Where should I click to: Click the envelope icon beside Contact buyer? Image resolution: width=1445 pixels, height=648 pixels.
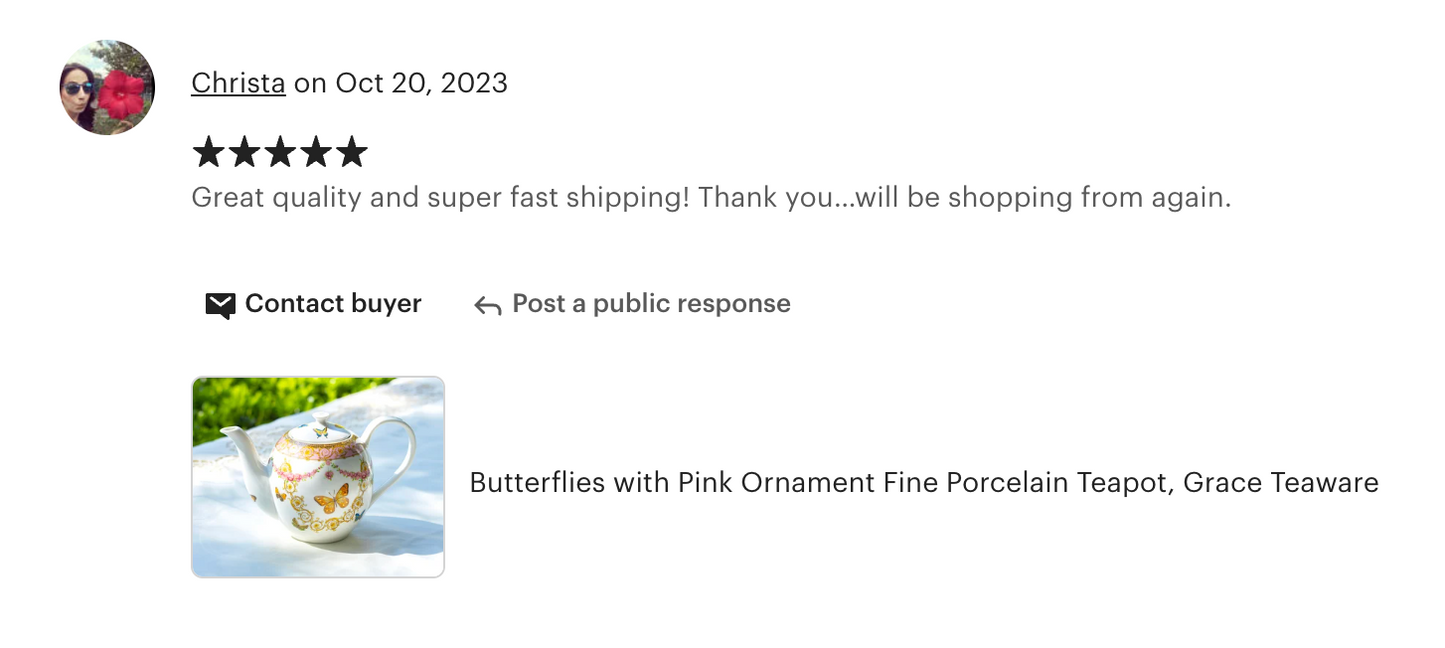pyautogui.click(x=220, y=305)
